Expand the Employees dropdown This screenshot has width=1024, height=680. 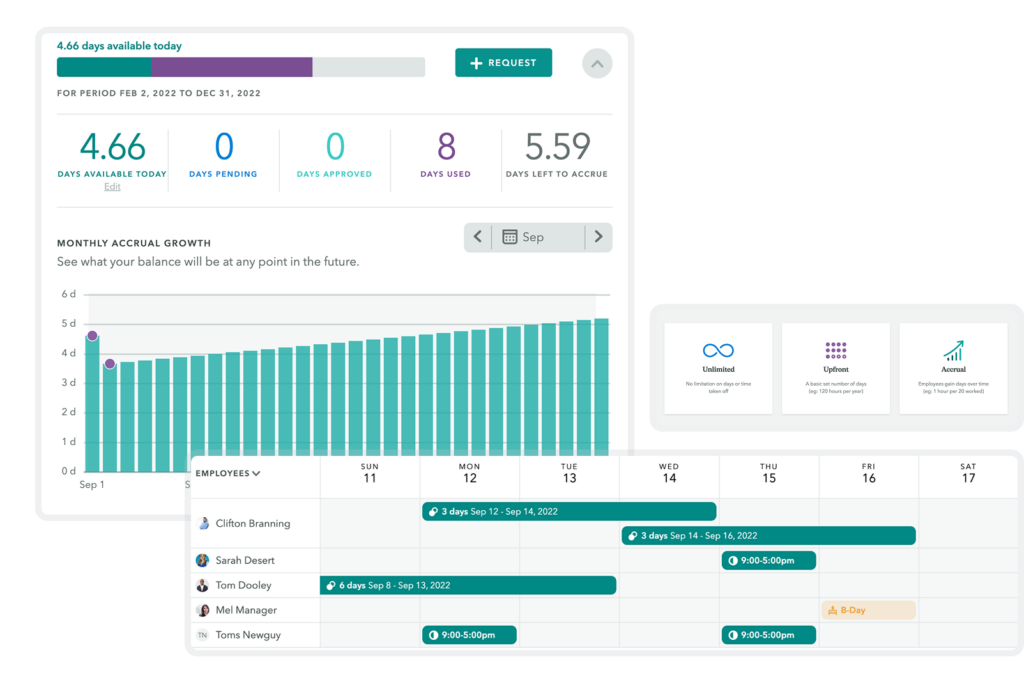[x=228, y=473]
